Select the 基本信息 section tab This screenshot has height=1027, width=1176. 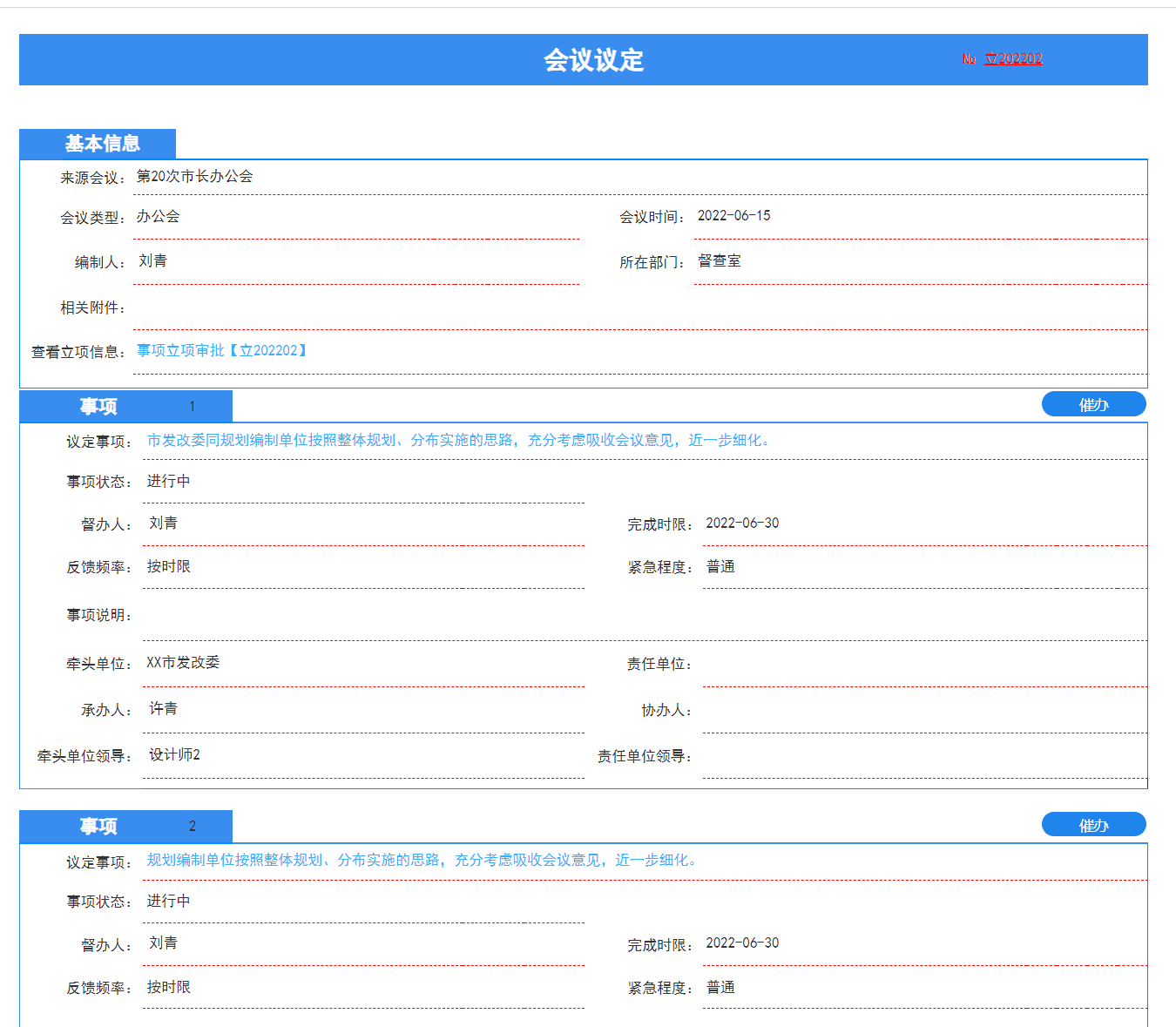(98, 144)
